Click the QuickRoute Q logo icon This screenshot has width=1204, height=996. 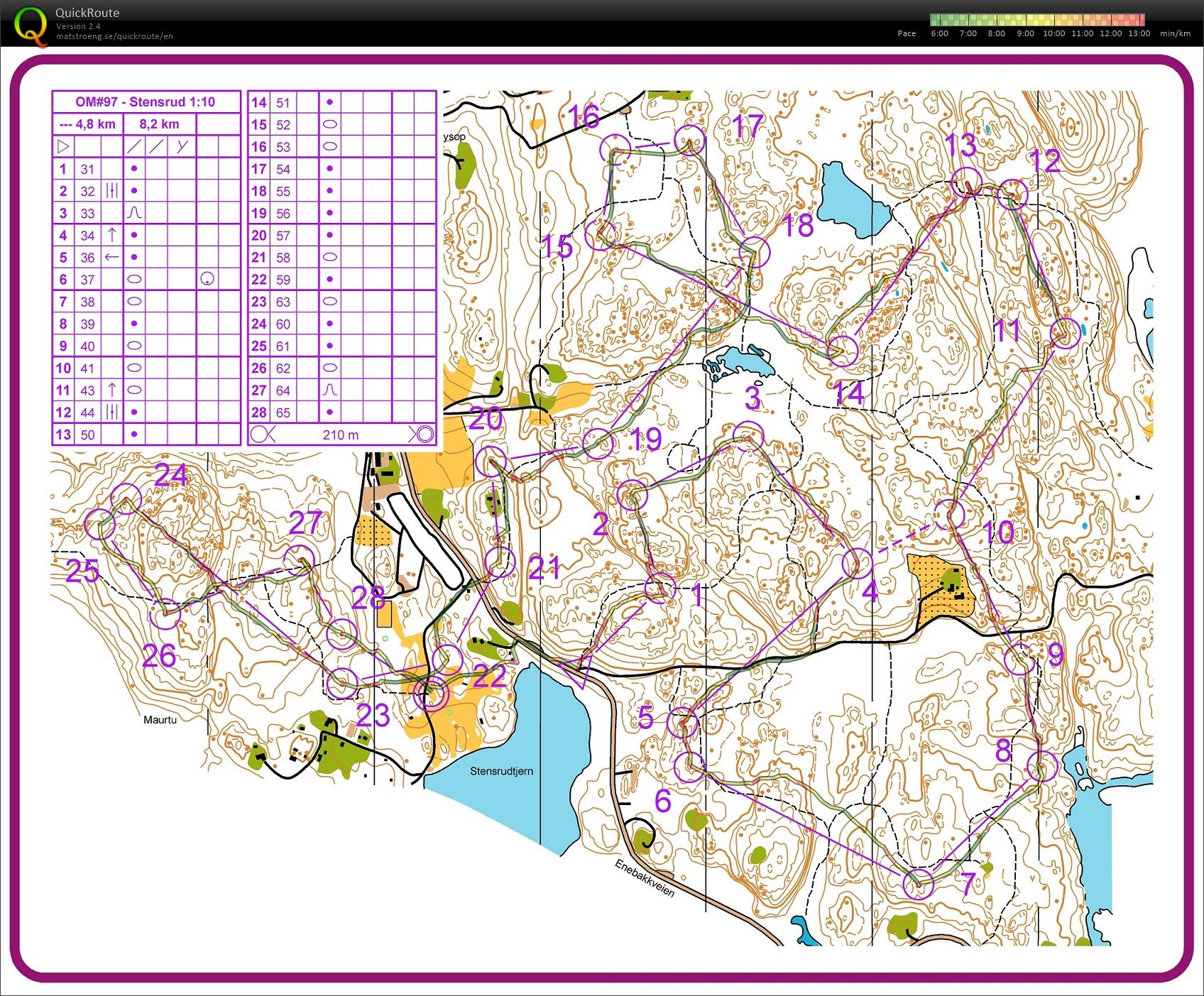(x=31, y=24)
